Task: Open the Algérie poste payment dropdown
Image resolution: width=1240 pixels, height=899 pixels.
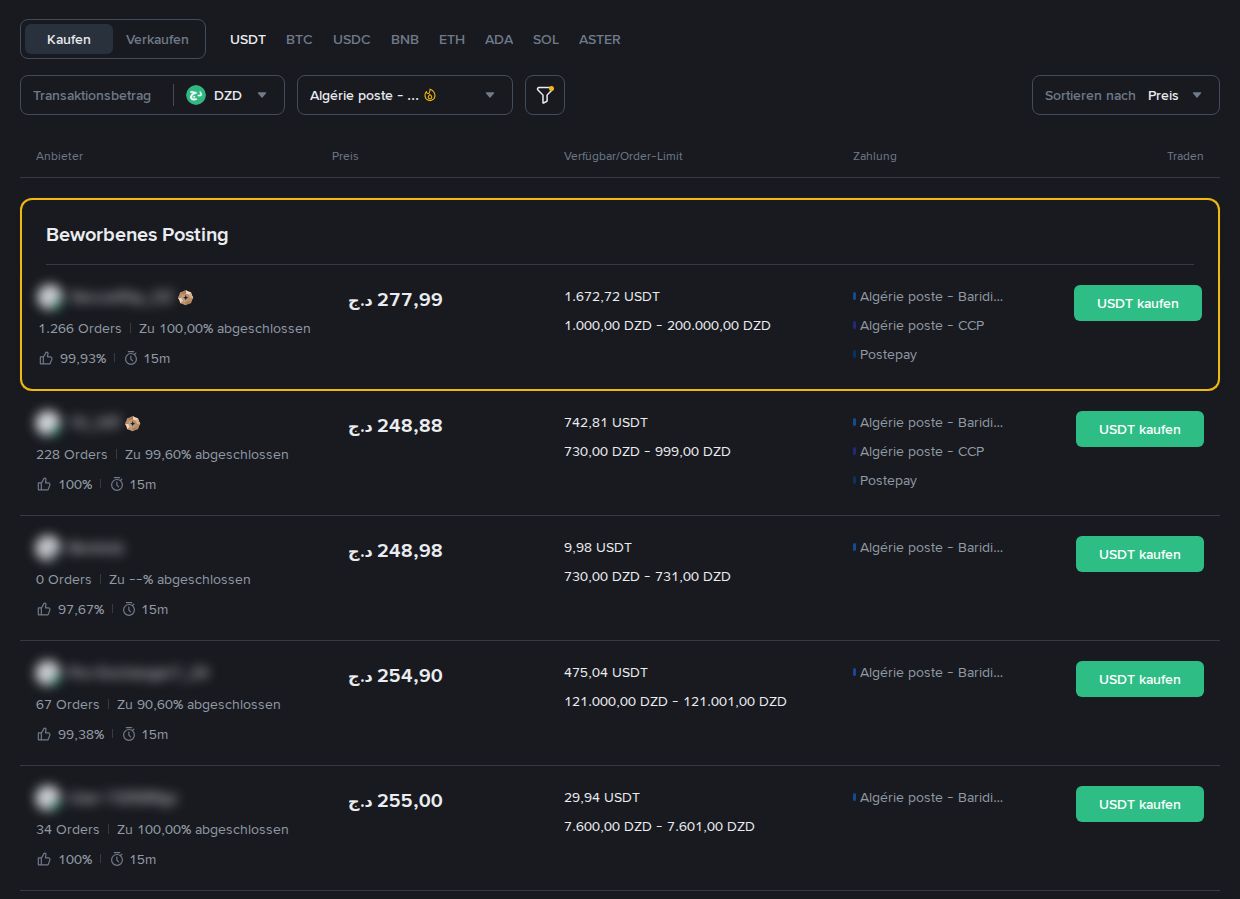Action: (x=405, y=95)
